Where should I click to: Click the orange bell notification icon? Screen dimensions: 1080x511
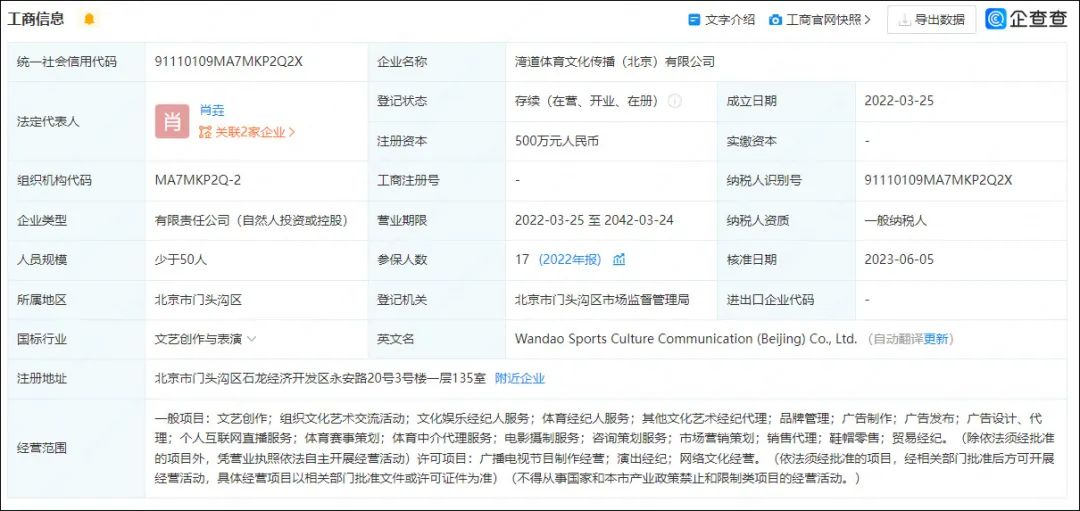[x=89, y=19]
